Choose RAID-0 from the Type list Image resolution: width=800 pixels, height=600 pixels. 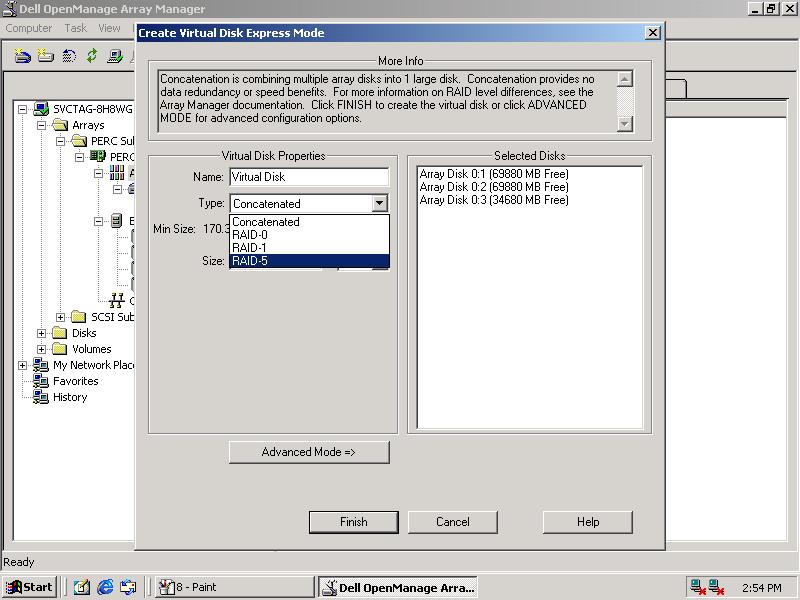point(309,235)
